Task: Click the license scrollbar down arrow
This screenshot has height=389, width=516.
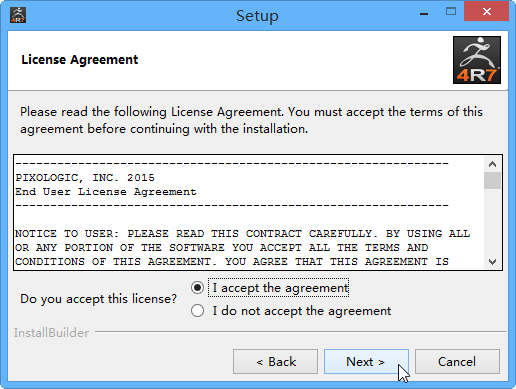Action: (492, 262)
